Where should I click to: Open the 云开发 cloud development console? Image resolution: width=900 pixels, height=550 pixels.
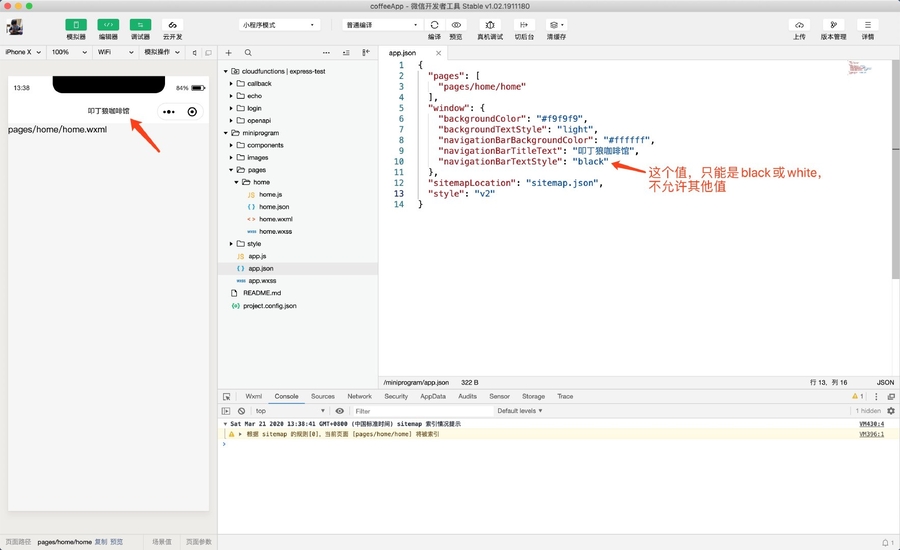coord(172,25)
